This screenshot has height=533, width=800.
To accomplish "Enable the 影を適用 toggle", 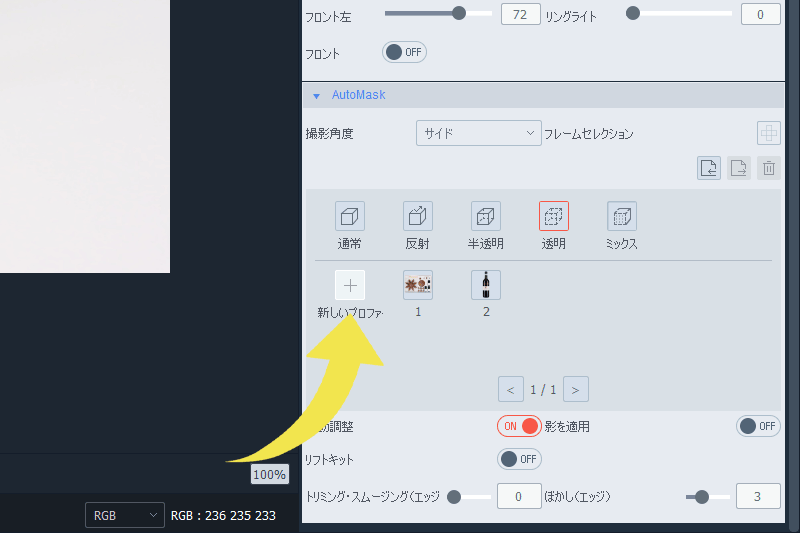I will coord(757,426).
